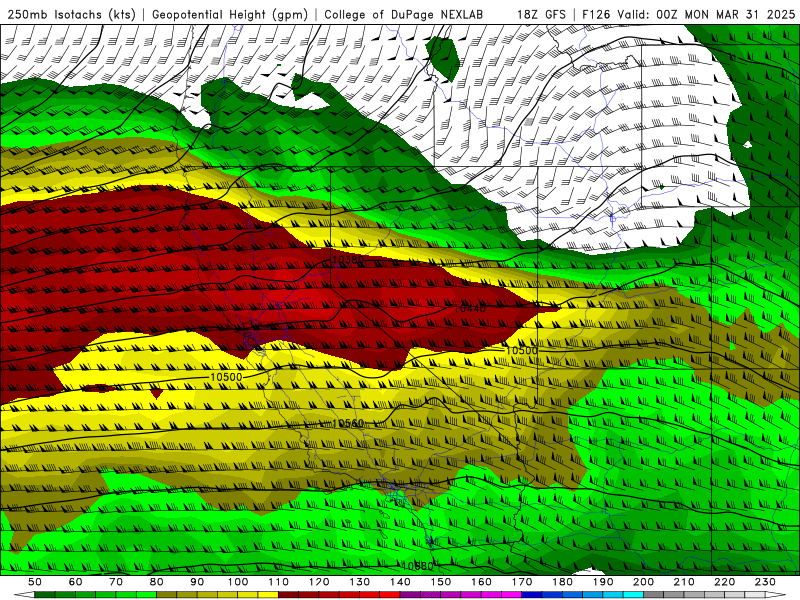Click the 200 knot label on color scale
Screen dimensions: 800x600
pyautogui.click(x=643, y=582)
